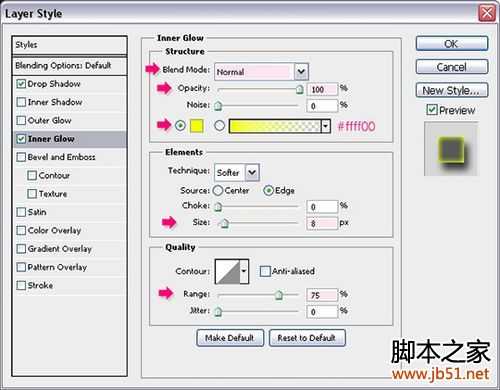Click the OK button
This screenshot has width=500, height=390.
pos(452,44)
